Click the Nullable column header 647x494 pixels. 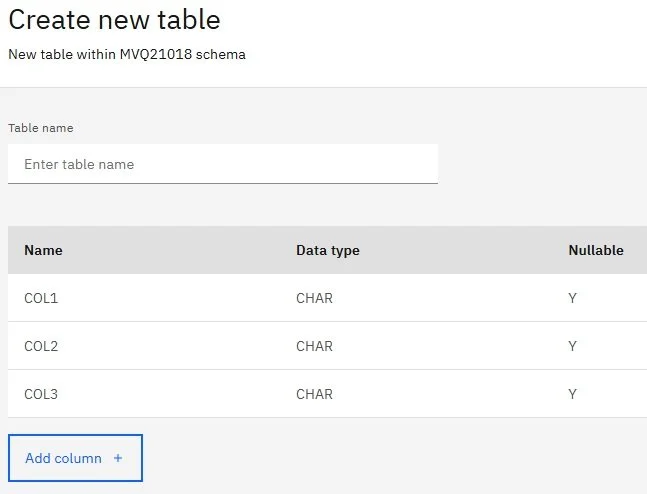pyautogui.click(x=595, y=250)
